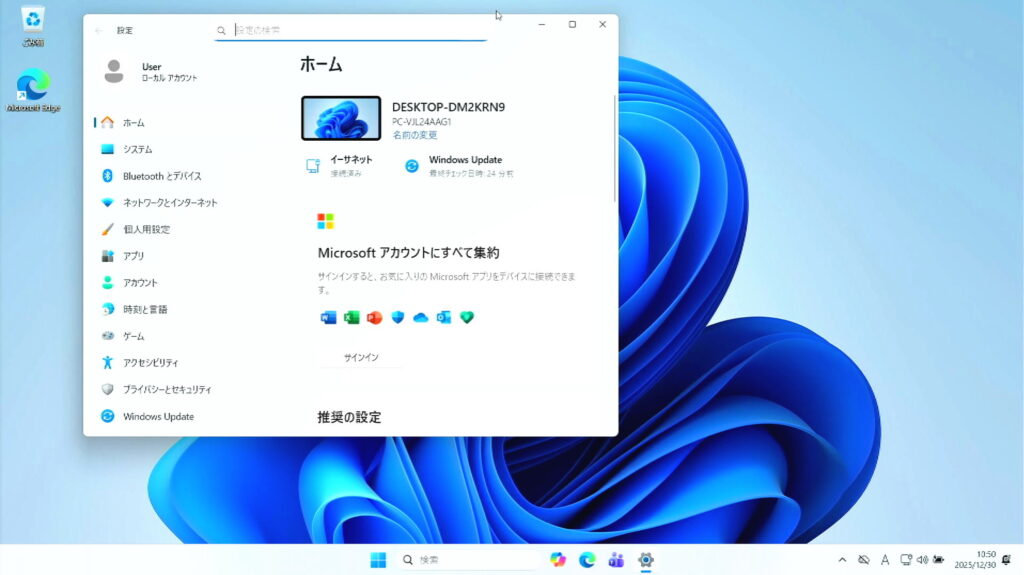Click the desktop wallpaper thumbnail preview

coord(341,119)
